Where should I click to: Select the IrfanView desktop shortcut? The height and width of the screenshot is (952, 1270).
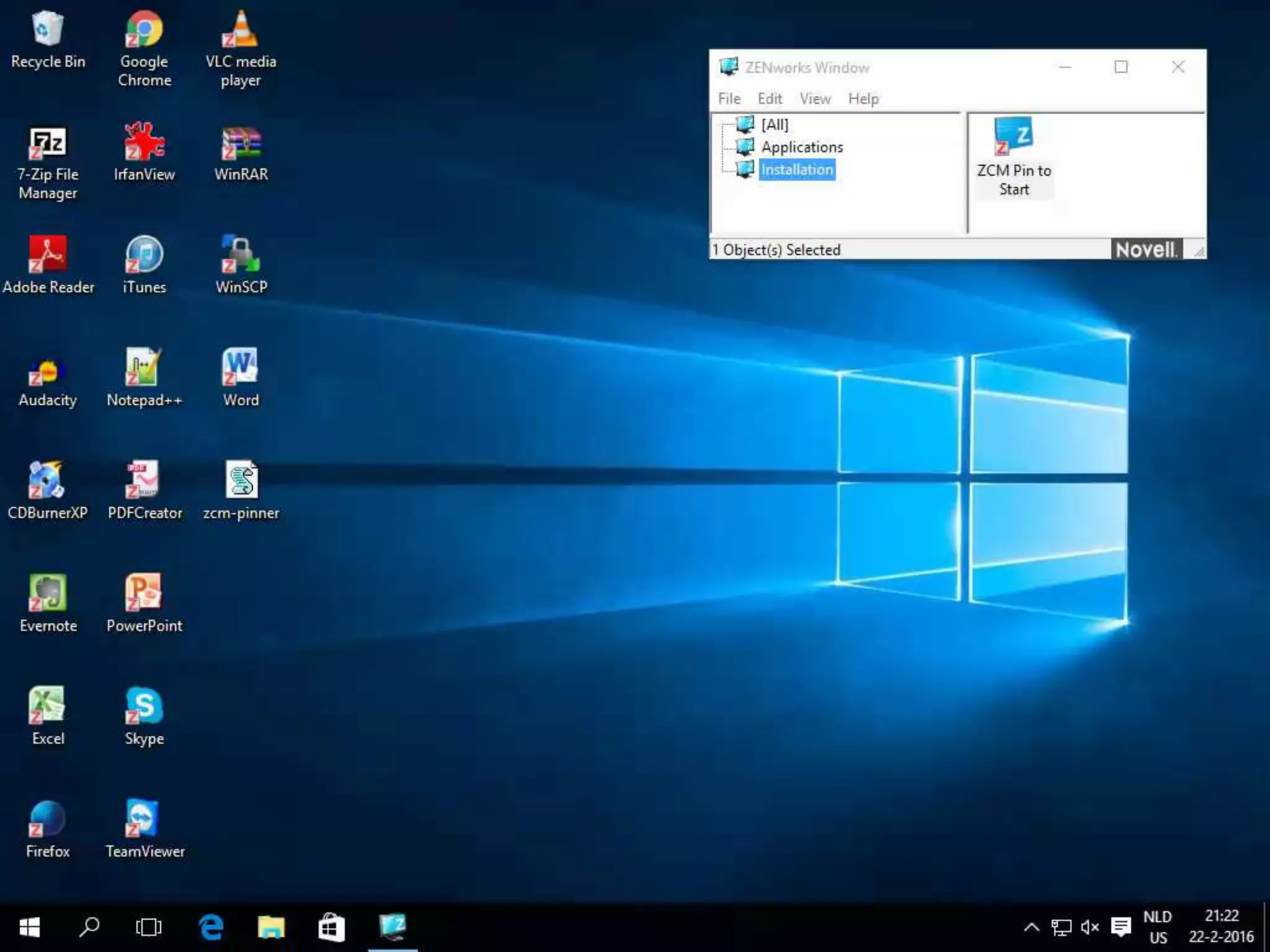click(x=144, y=152)
